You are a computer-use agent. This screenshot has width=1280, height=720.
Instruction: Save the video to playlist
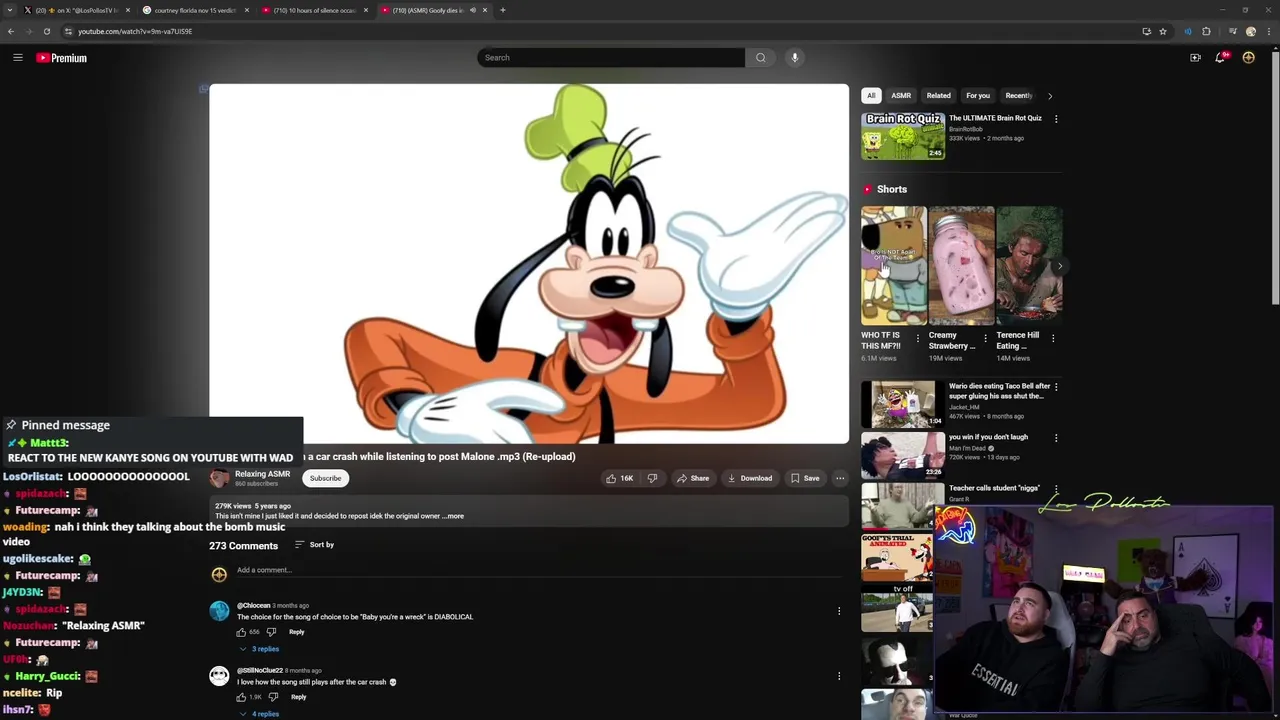(805, 478)
